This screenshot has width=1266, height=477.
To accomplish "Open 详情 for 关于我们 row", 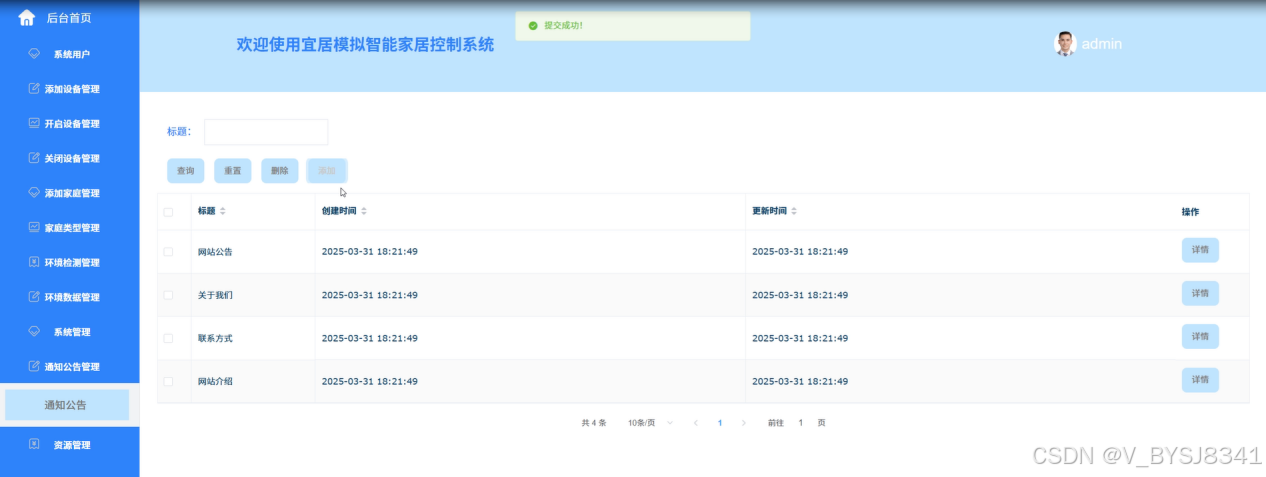I will [x=1200, y=293].
